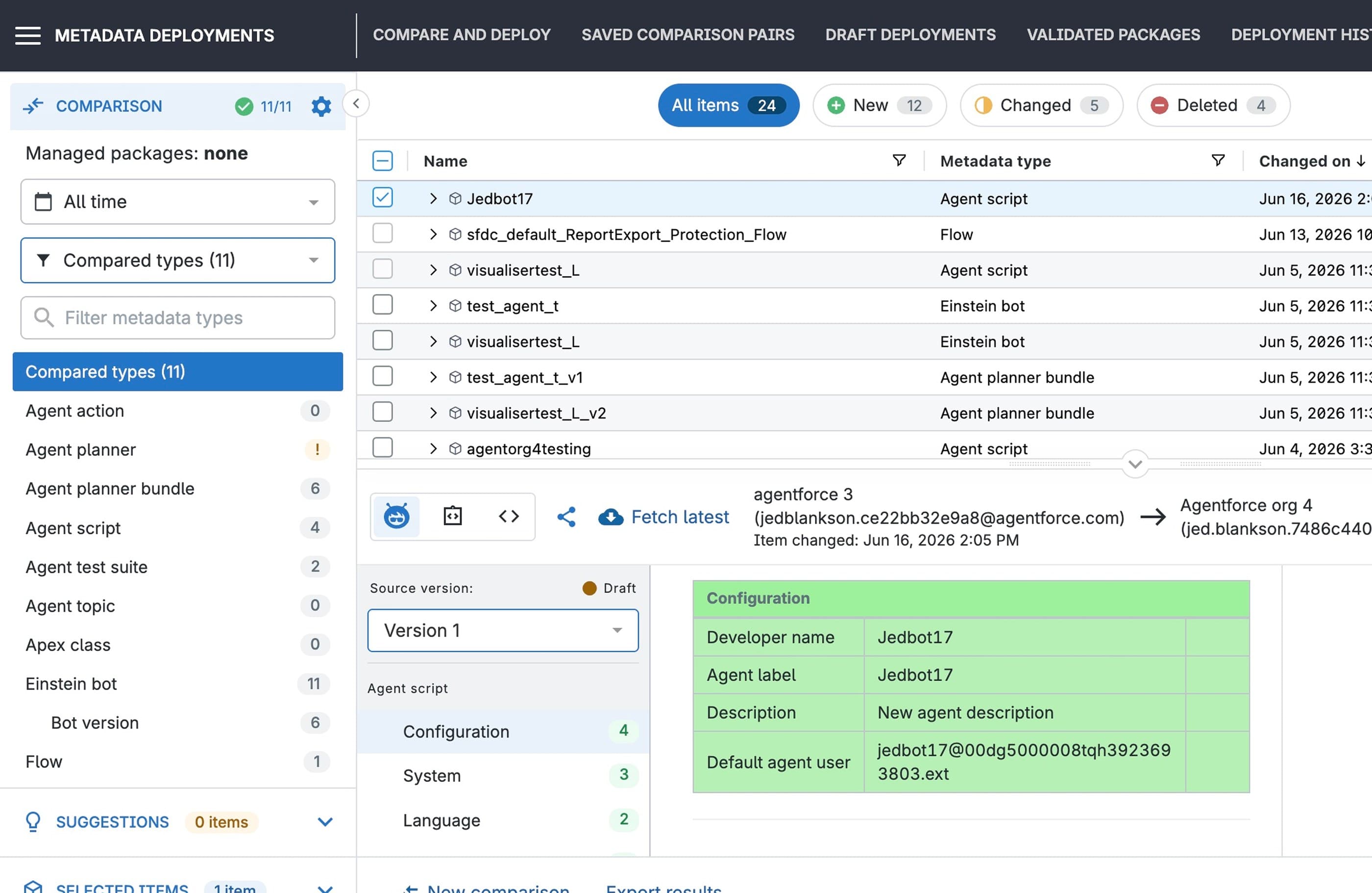Toggle the select-all header checkbox
The width and height of the screenshot is (1372, 893).
click(382, 160)
